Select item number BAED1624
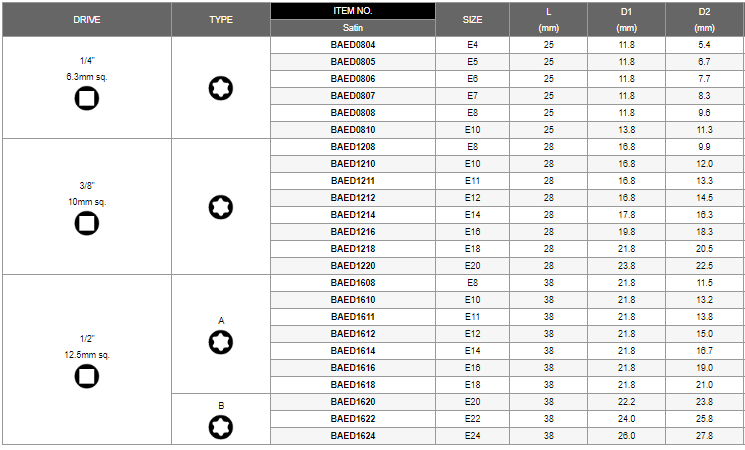 coord(353,436)
